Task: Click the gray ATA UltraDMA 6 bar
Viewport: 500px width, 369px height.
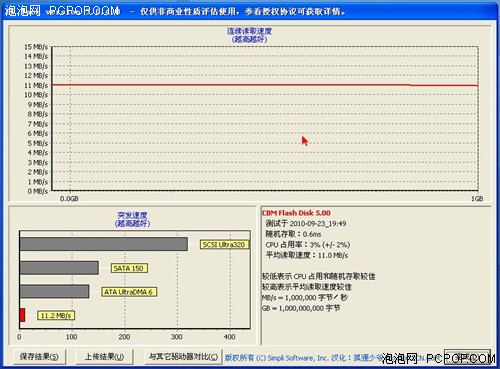Action: click(54, 291)
